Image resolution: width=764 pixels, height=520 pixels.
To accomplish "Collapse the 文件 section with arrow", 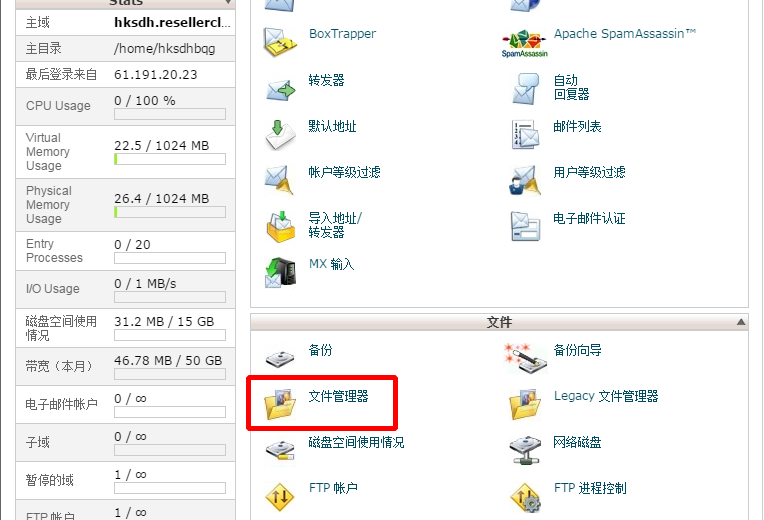I will click(741, 322).
